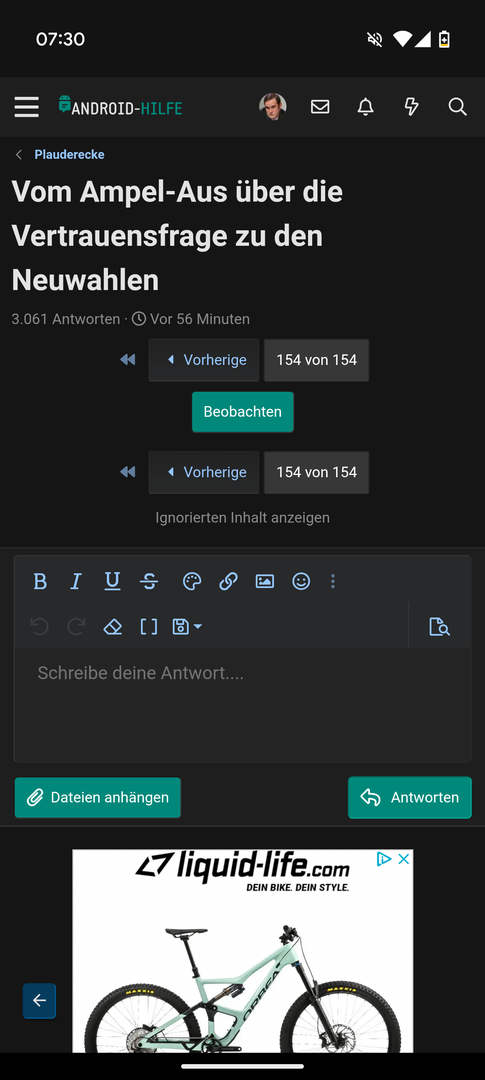Image resolution: width=485 pixels, height=1080 pixels.
Task: Open the smiley emoji picker
Action: [x=301, y=581]
